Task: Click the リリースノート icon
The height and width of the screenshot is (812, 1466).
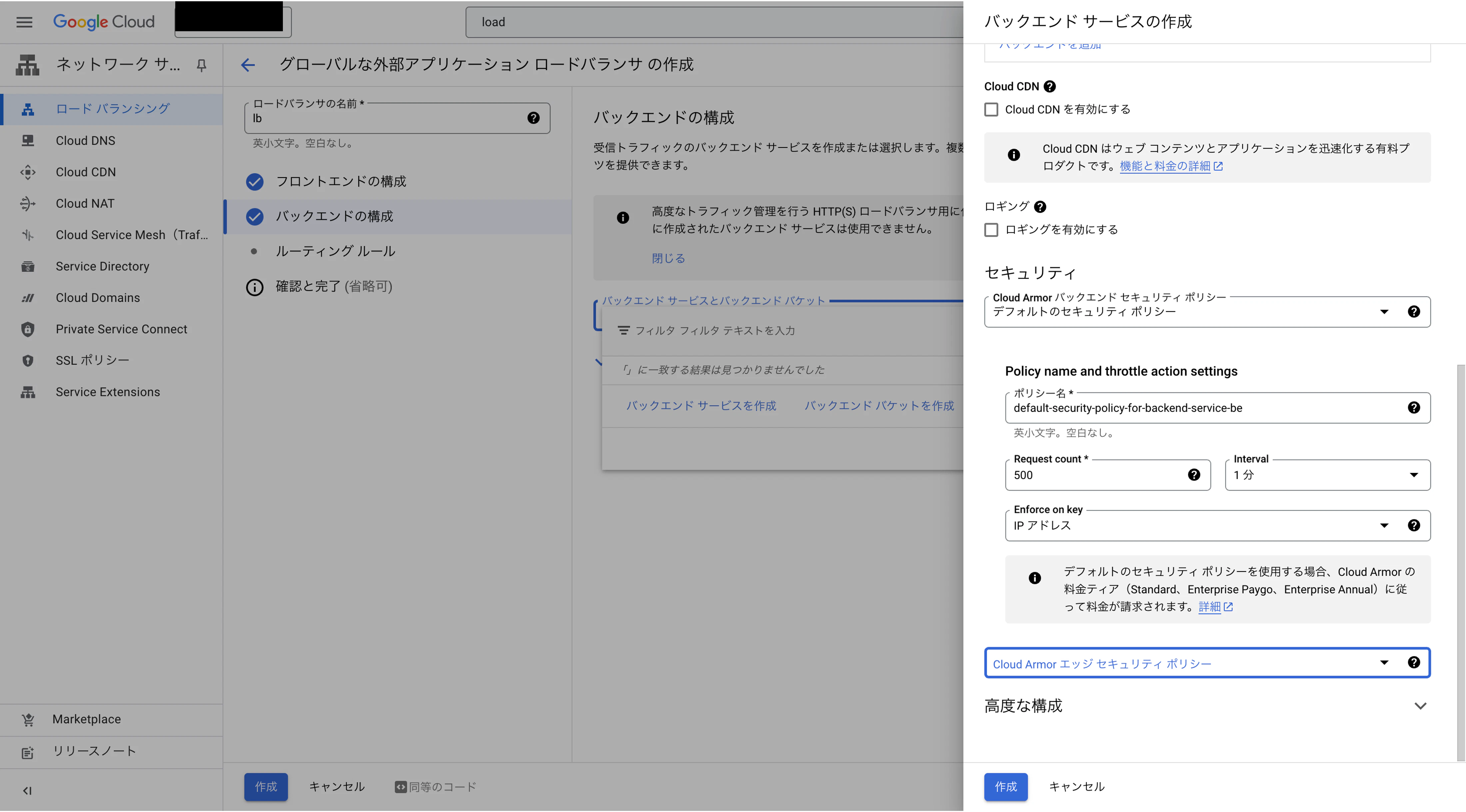Action: coord(27,752)
